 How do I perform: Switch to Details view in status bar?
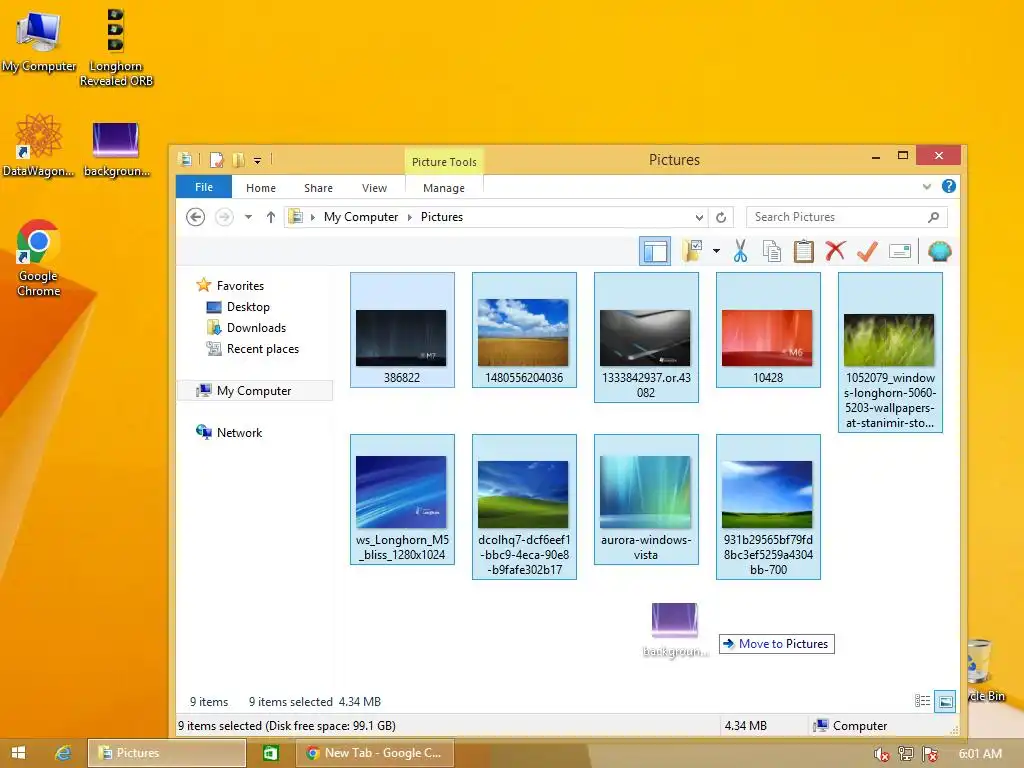pyautogui.click(x=923, y=701)
